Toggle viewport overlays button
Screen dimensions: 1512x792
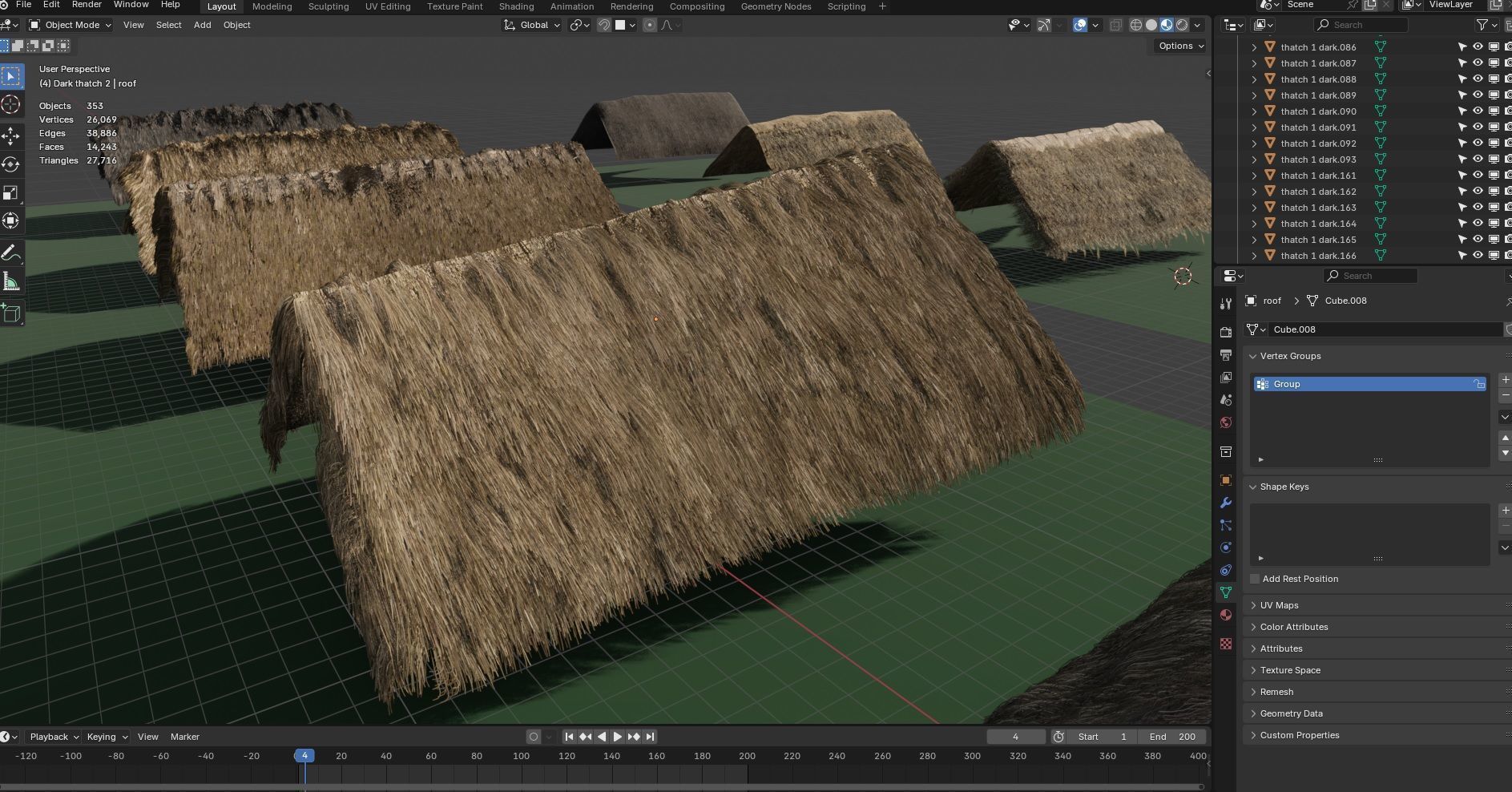(1080, 25)
